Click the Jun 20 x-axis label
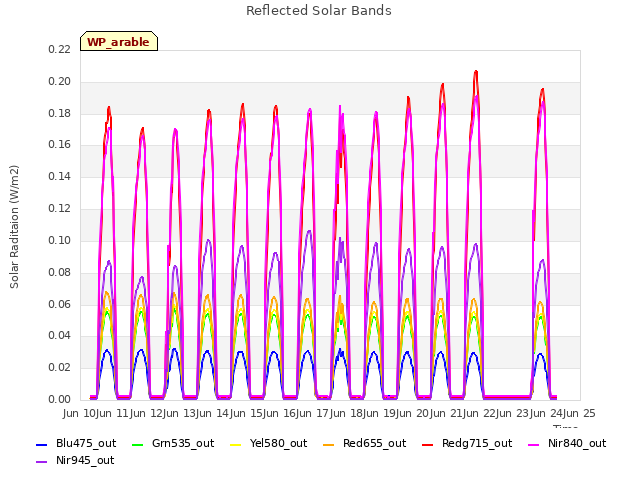The height and width of the screenshot is (480, 640). click(413, 413)
